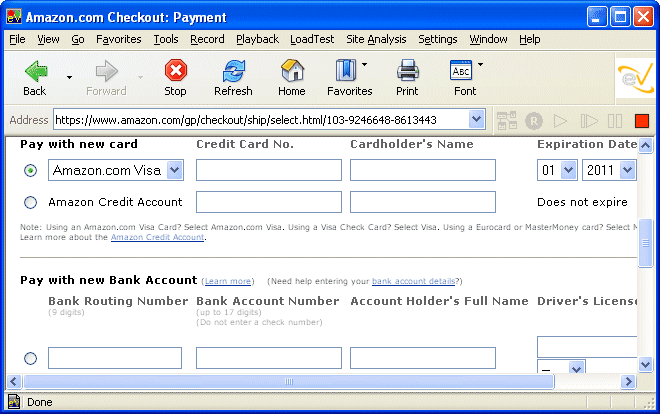Click the eValid title bar application icon
Screen dimensions: 660x414
[14, 16]
